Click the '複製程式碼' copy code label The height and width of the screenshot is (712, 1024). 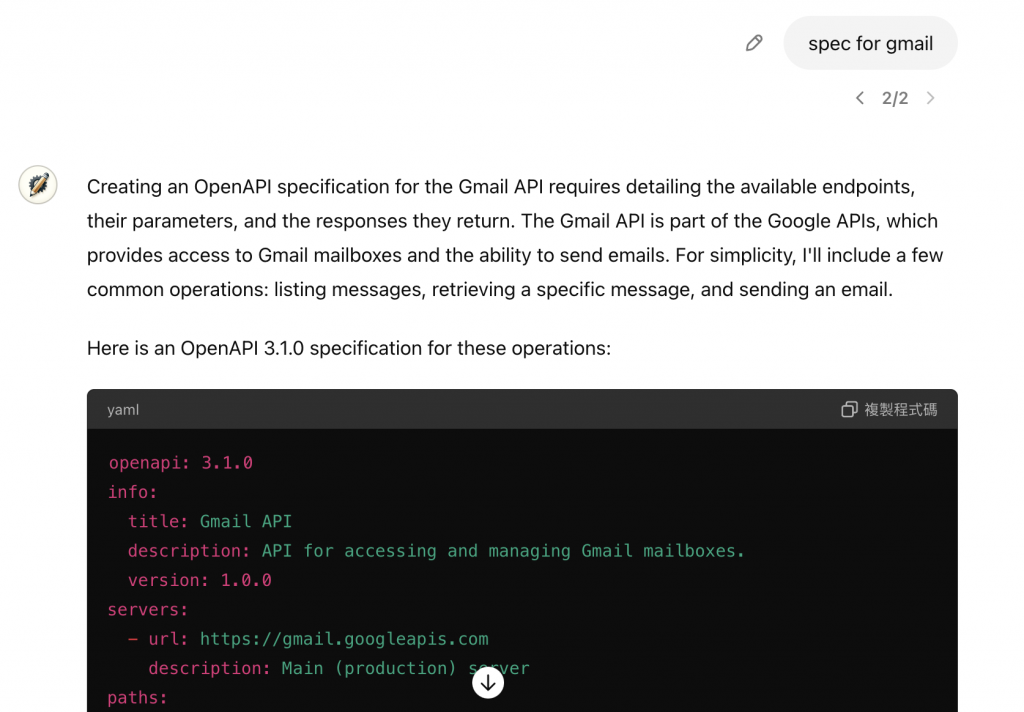901,410
